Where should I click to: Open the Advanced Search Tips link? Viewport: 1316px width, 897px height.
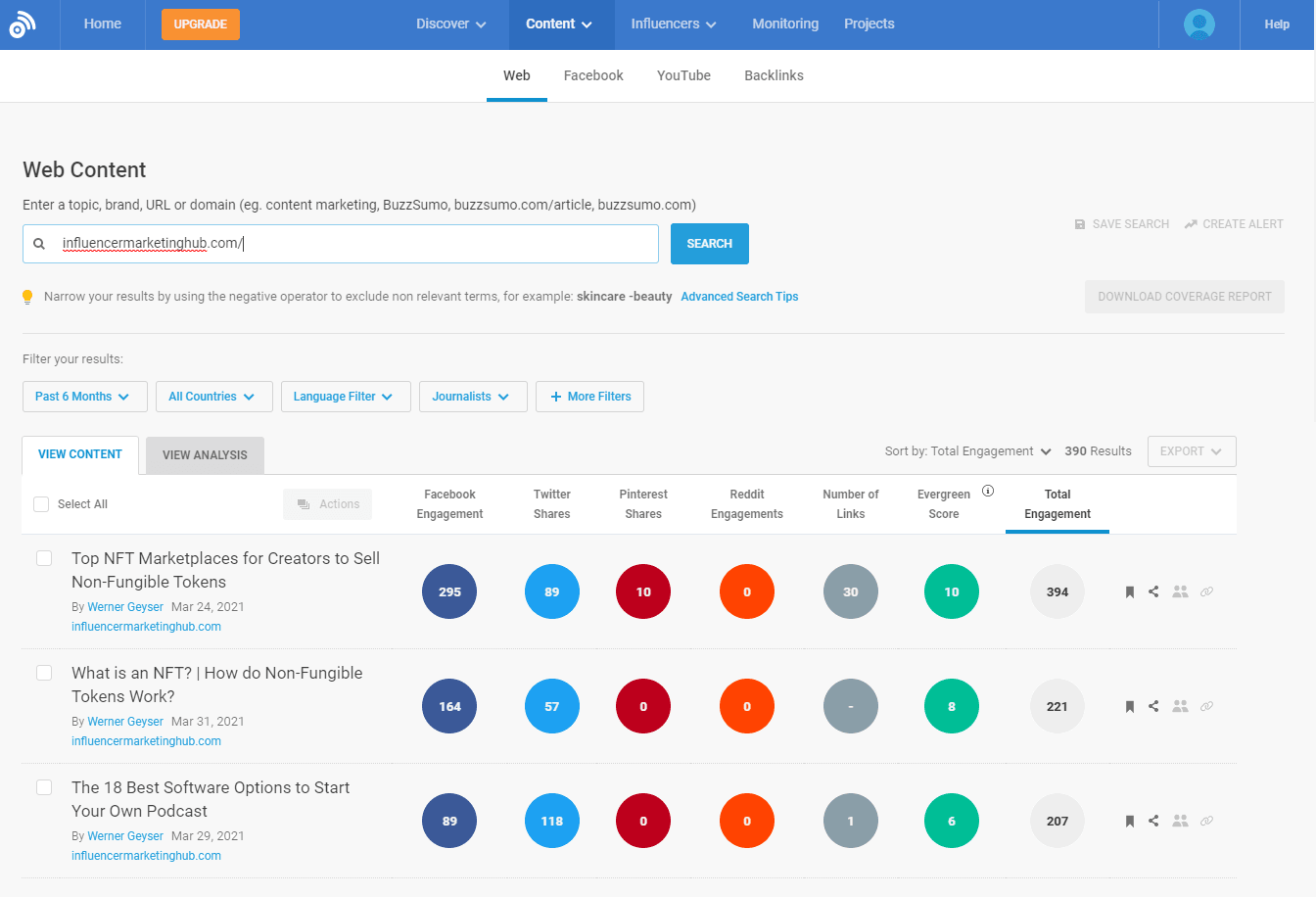point(739,296)
